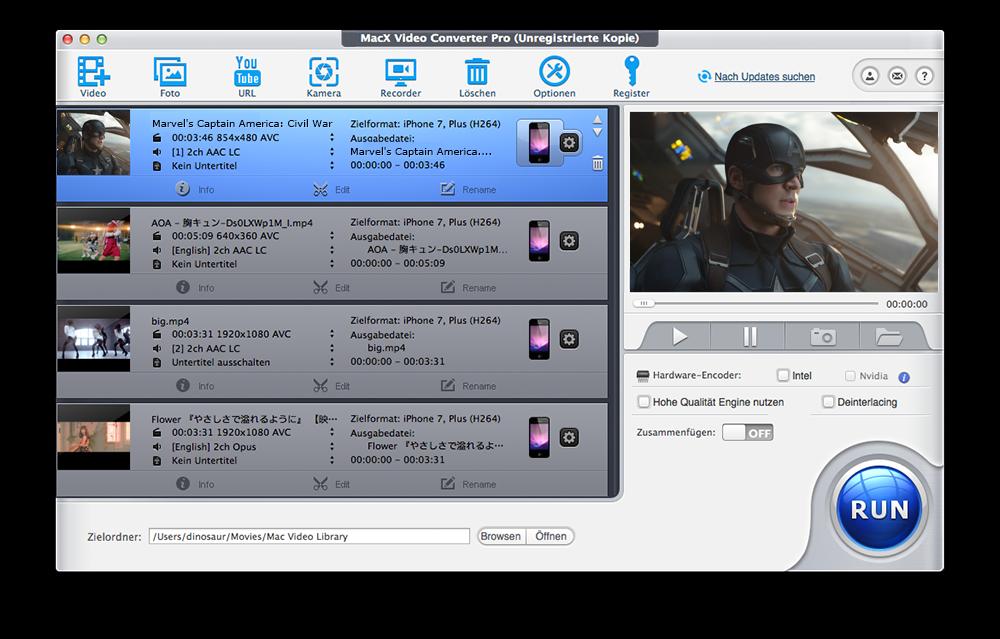
Task: Open the Register key icon
Action: point(631,77)
